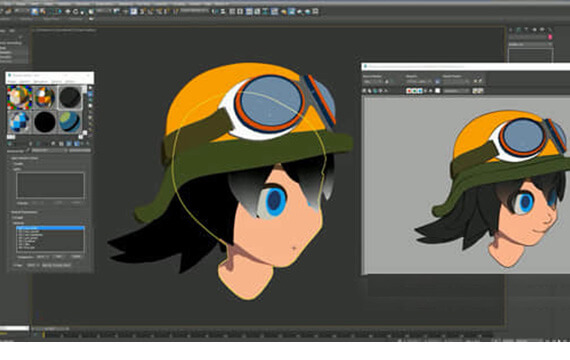Image resolution: width=570 pixels, height=360 pixels.
Task: Switch to Hierarchy tab in command panel
Action: (526, 30)
